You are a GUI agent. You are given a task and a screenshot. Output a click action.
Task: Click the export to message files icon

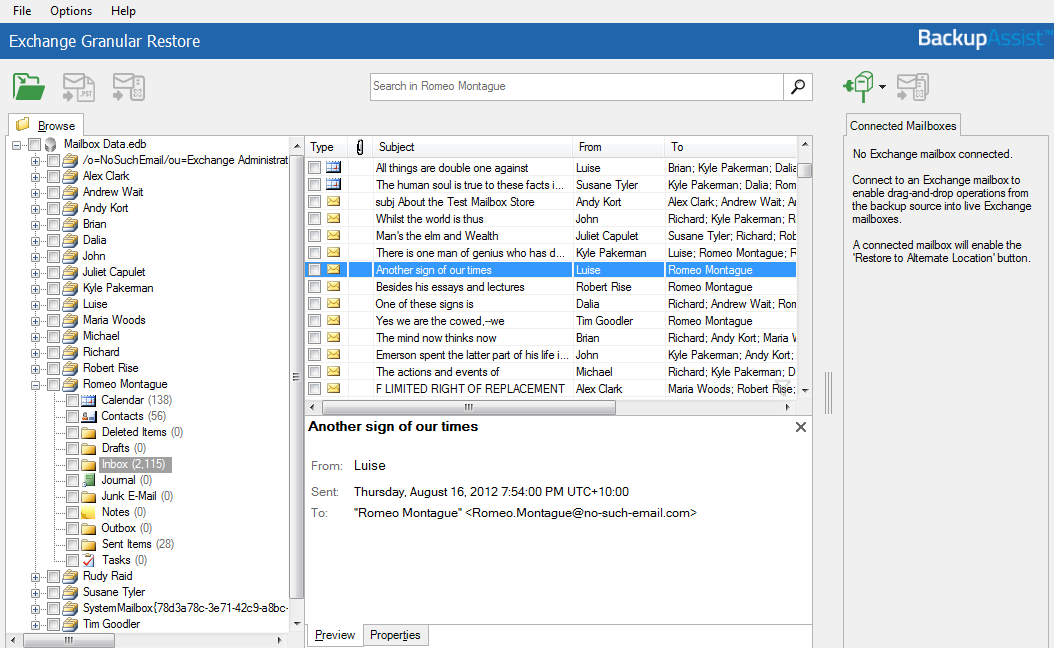[x=128, y=87]
